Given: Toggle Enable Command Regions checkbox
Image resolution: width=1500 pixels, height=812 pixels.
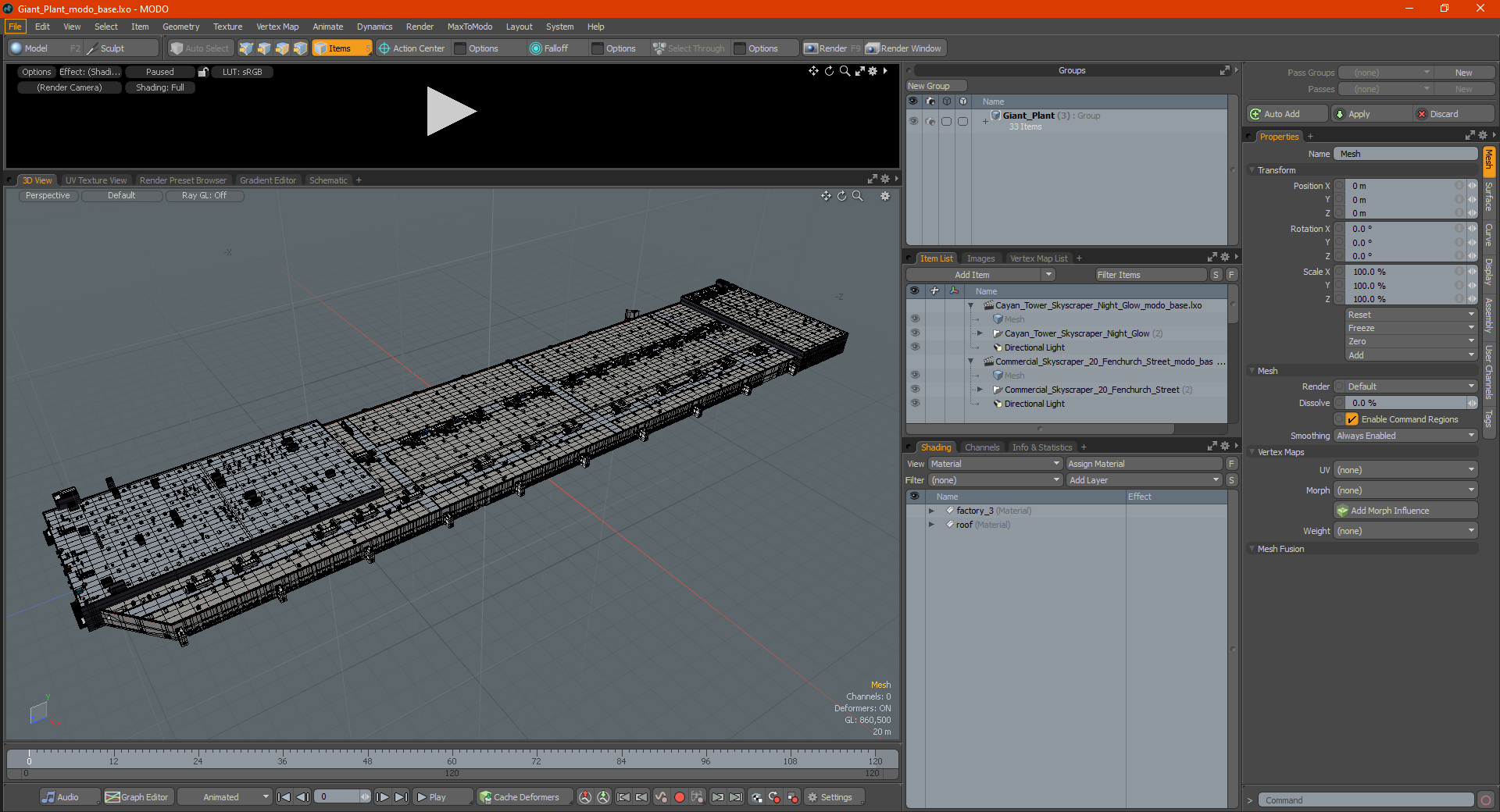Looking at the screenshot, I should click(x=1352, y=419).
